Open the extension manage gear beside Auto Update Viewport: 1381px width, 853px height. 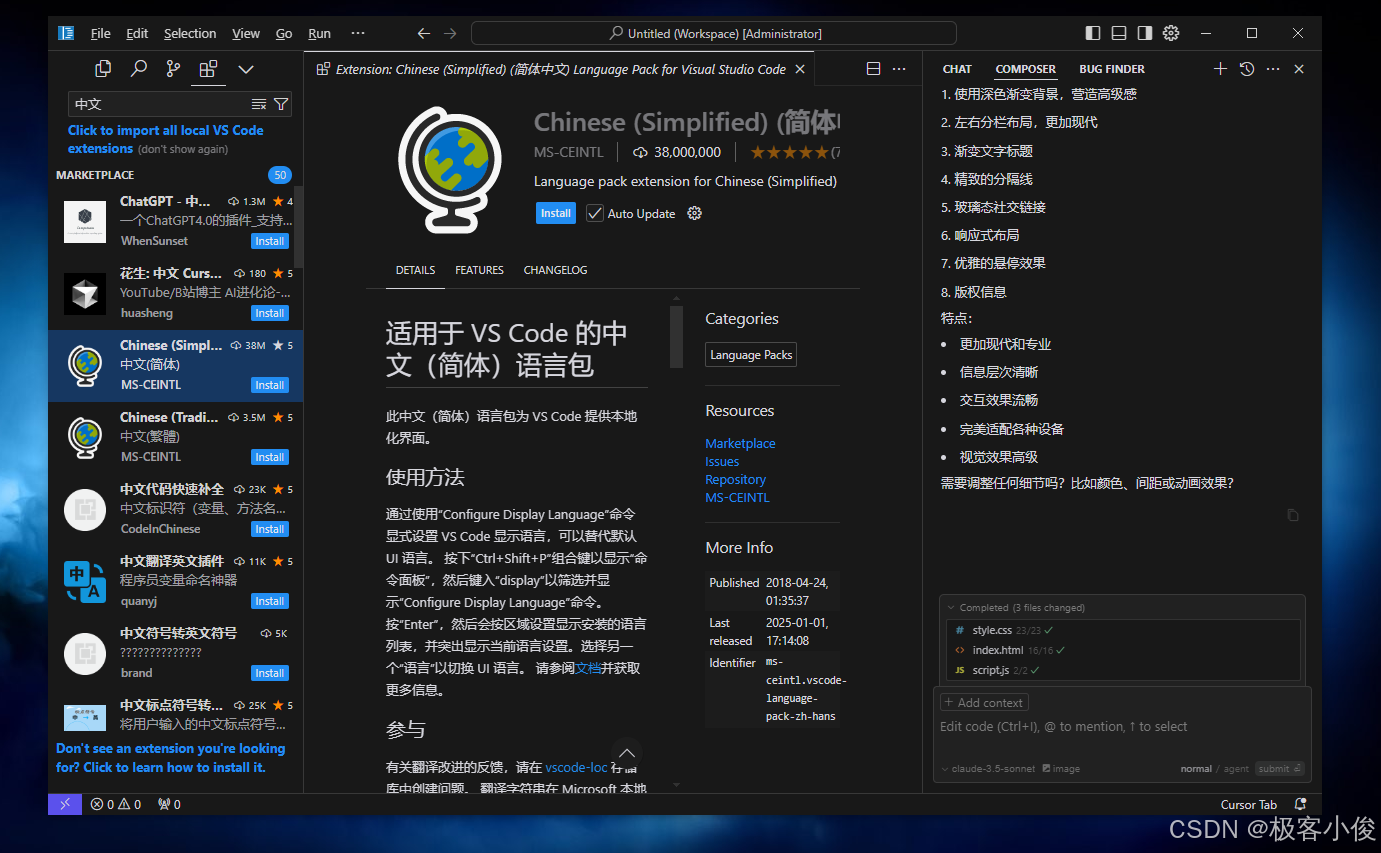pyautogui.click(x=695, y=213)
